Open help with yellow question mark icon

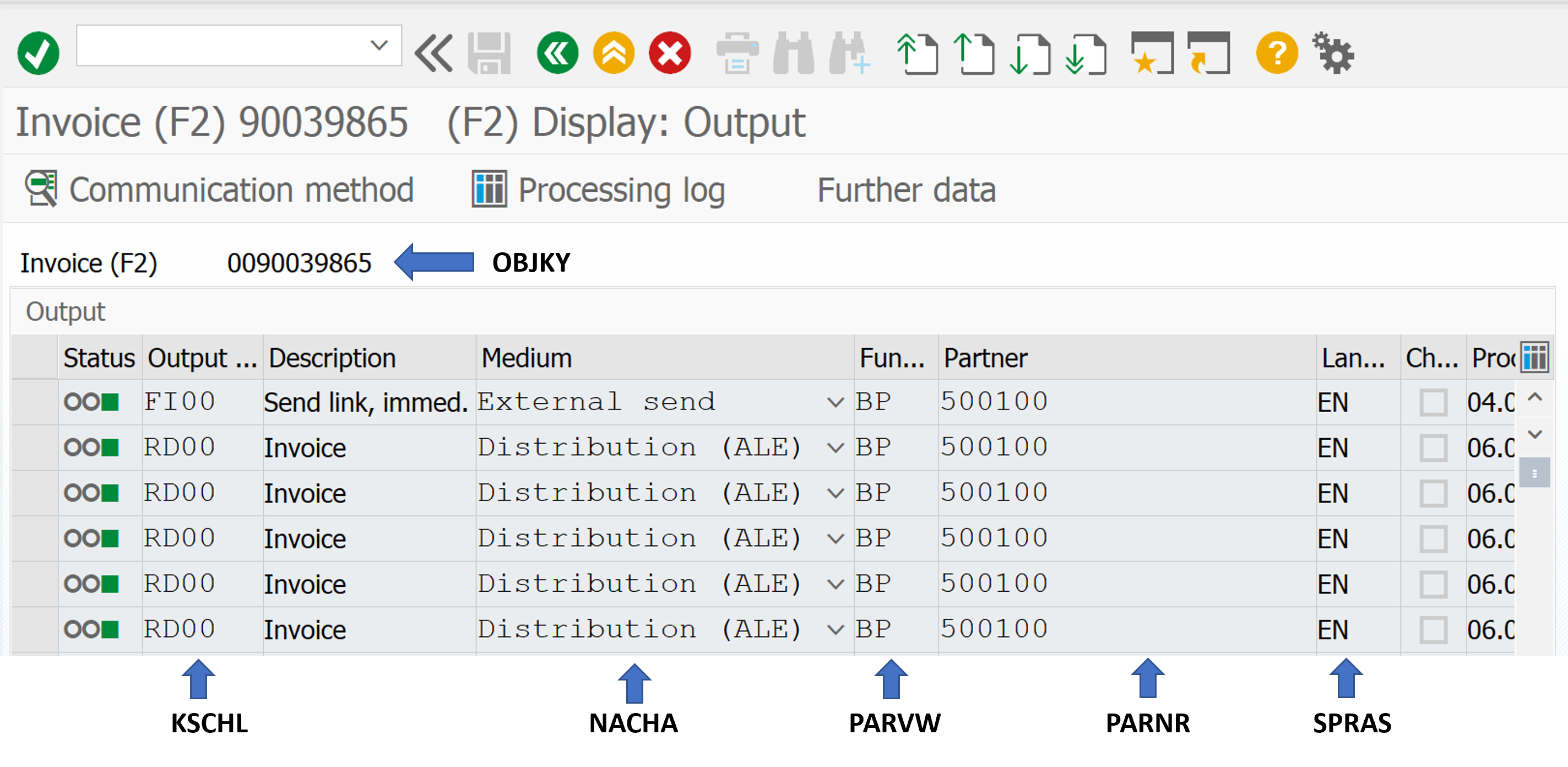(x=1277, y=53)
